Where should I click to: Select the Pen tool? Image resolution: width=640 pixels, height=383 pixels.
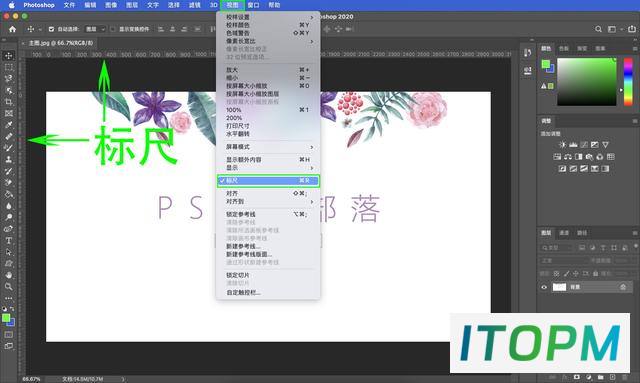(x=9, y=229)
